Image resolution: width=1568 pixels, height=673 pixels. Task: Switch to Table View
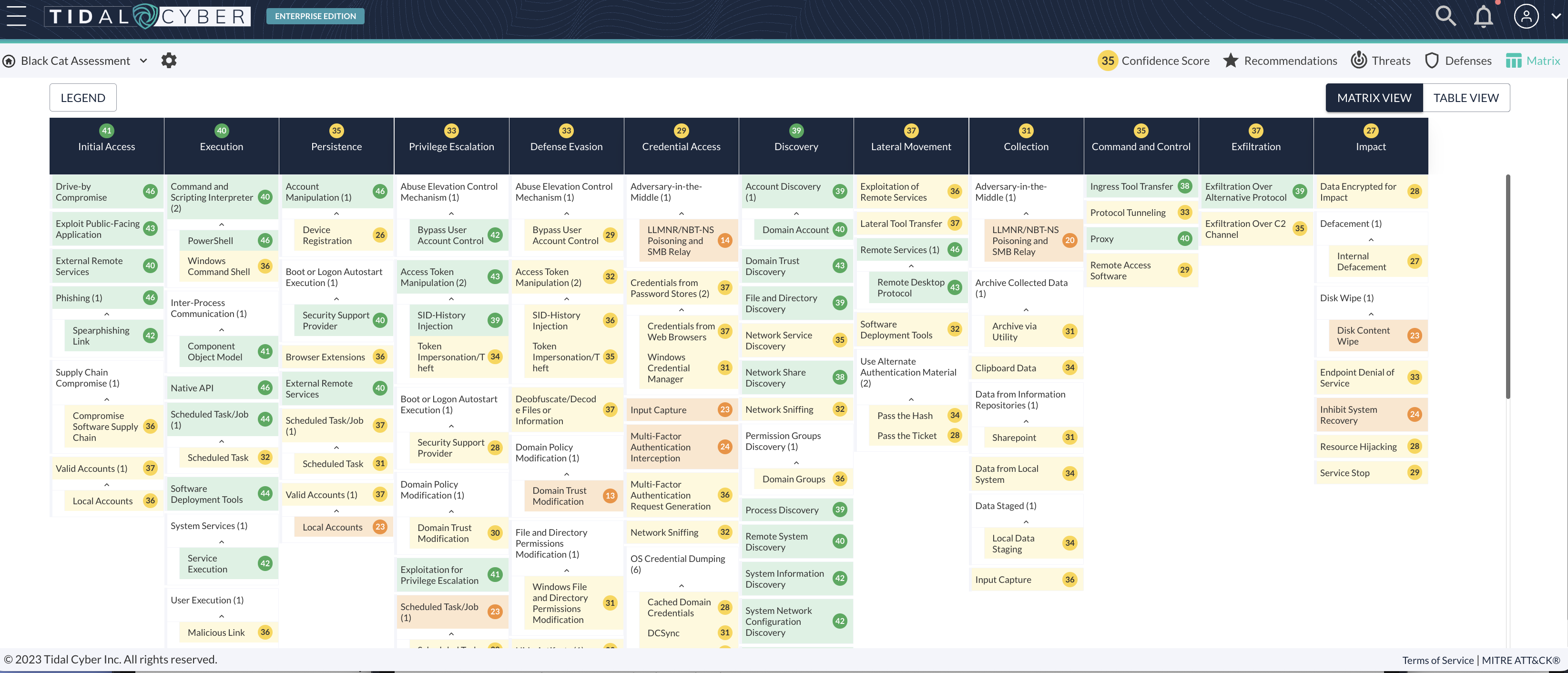click(x=1465, y=98)
